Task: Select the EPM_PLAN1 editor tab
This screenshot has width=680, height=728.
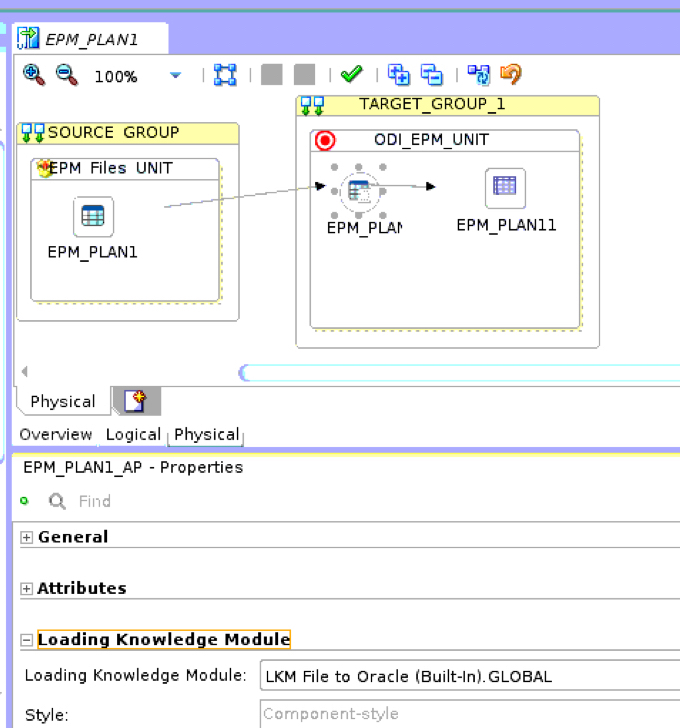Action: [x=91, y=39]
